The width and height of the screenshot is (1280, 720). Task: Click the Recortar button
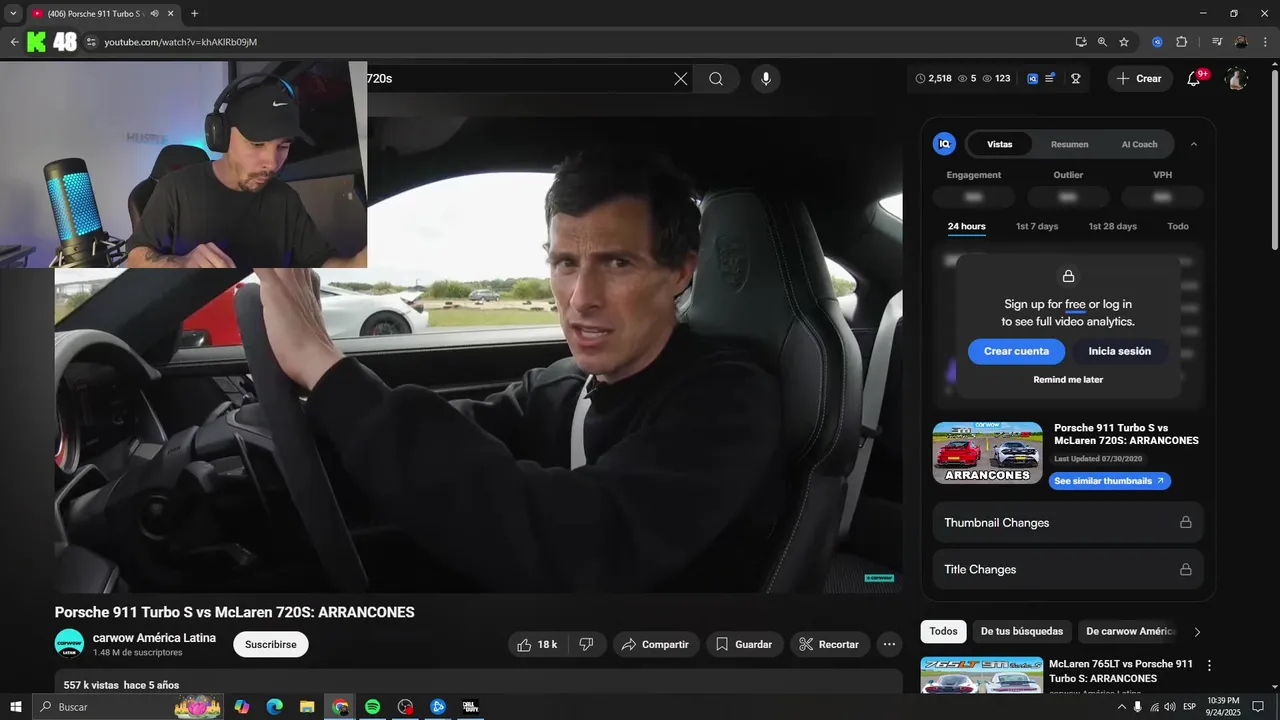[x=829, y=645]
